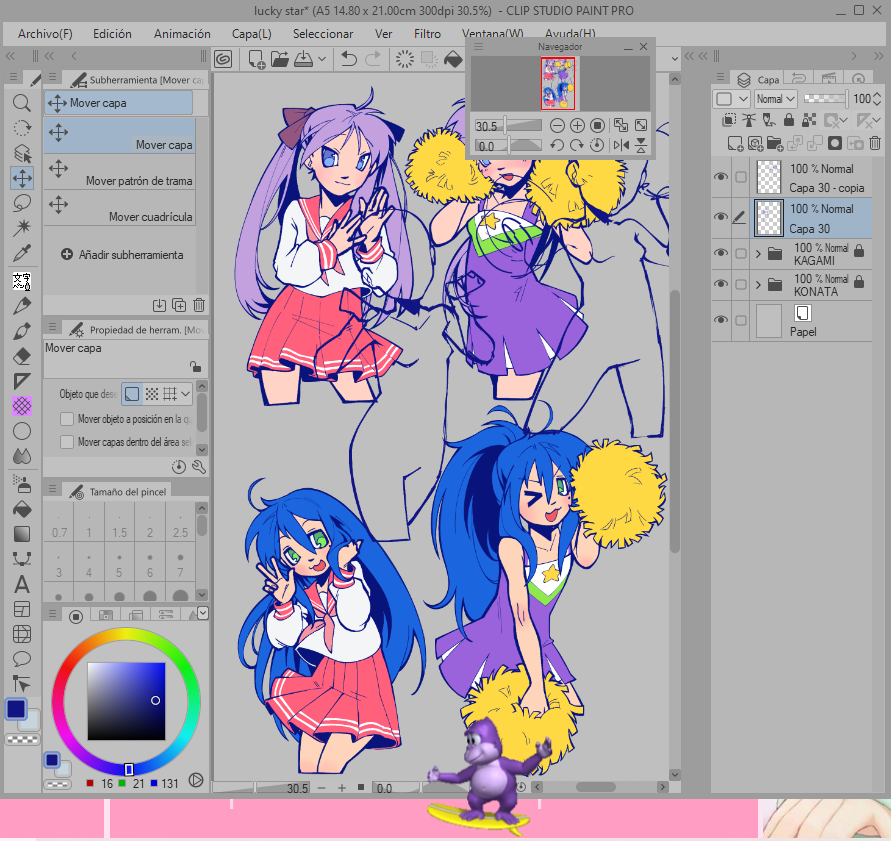Screen dimensions: 891x841
Task: Delete the selected layer with trash icon
Action: pos(875,143)
